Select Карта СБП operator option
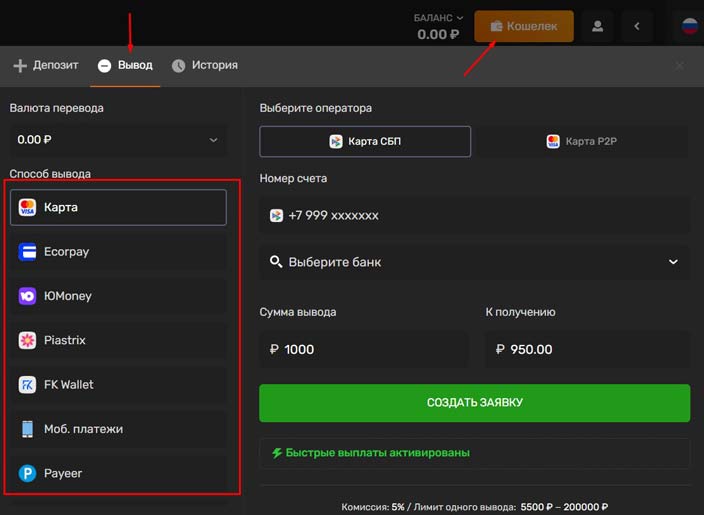 [365, 142]
